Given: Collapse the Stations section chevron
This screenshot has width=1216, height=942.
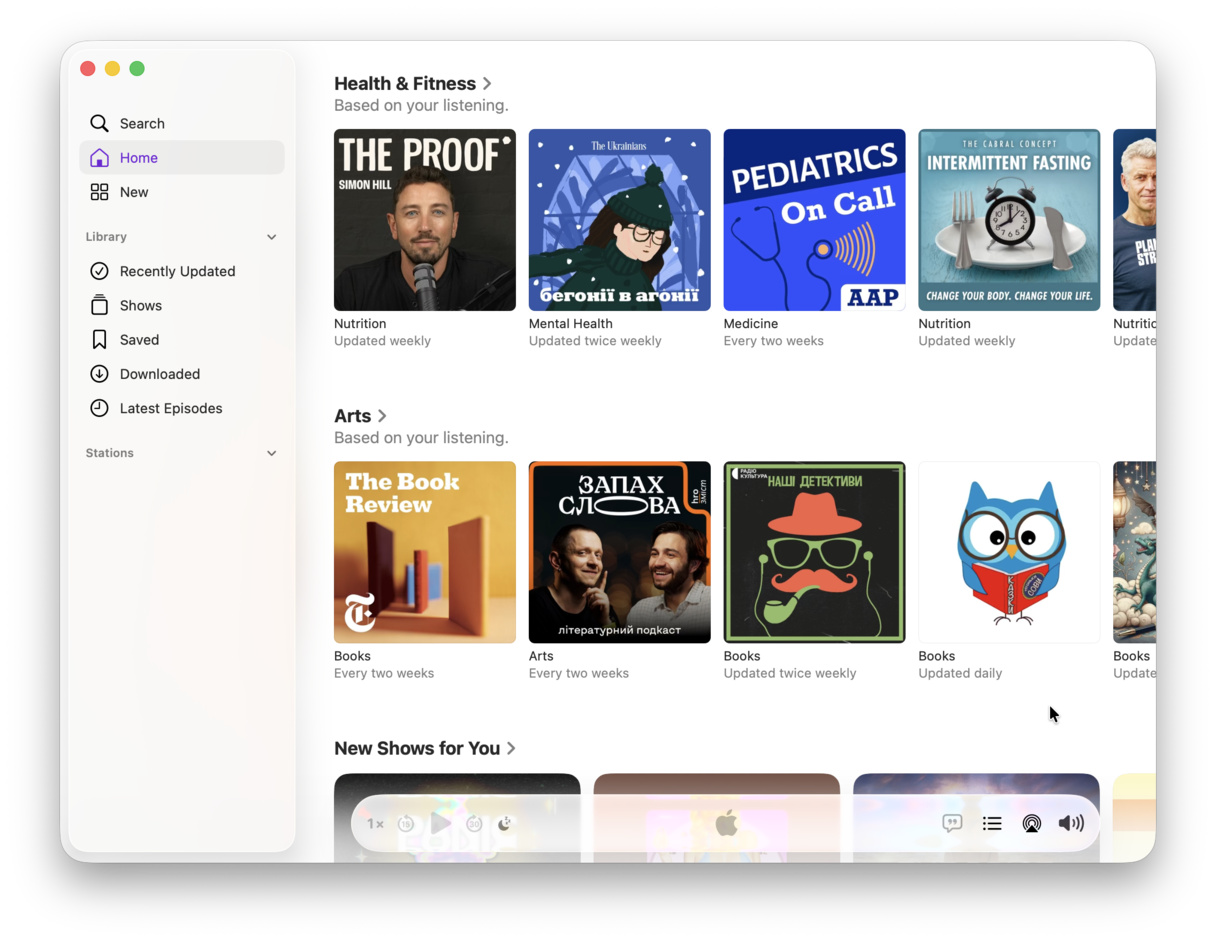Looking at the screenshot, I should point(271,453).
